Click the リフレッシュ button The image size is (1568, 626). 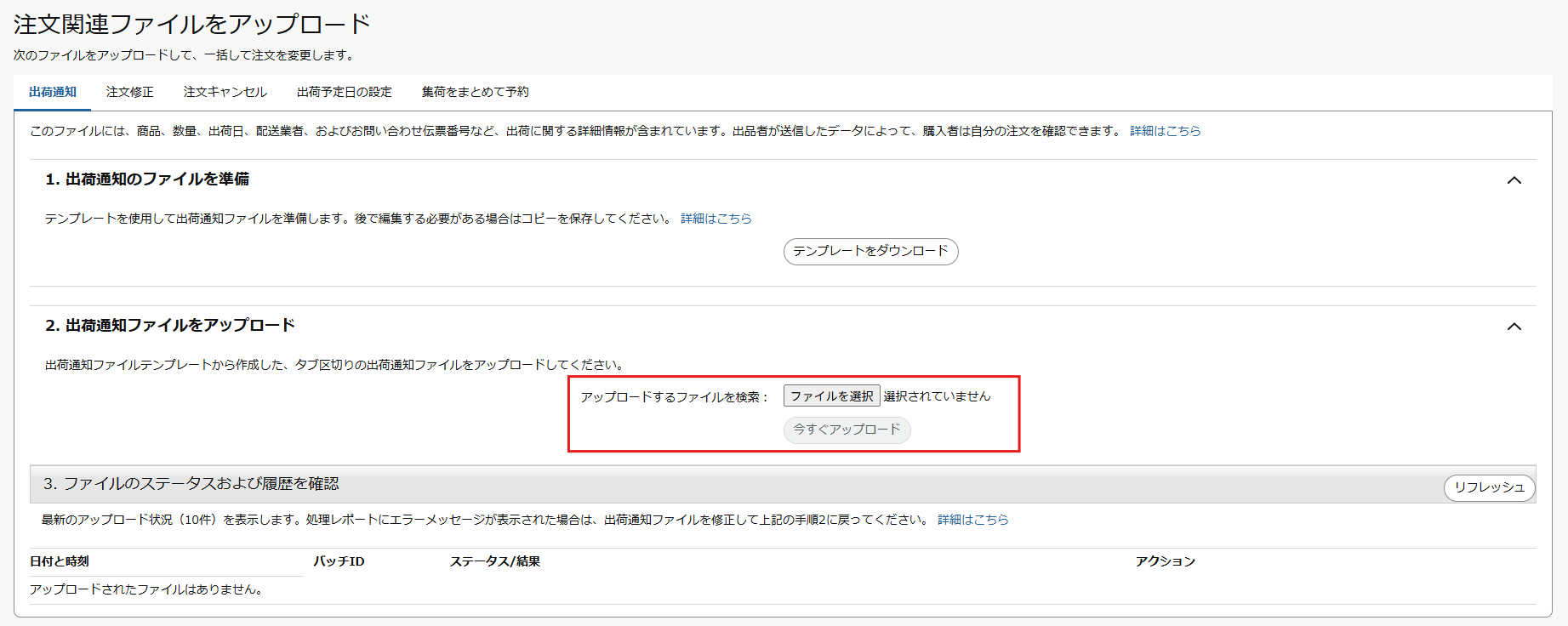1489,487
